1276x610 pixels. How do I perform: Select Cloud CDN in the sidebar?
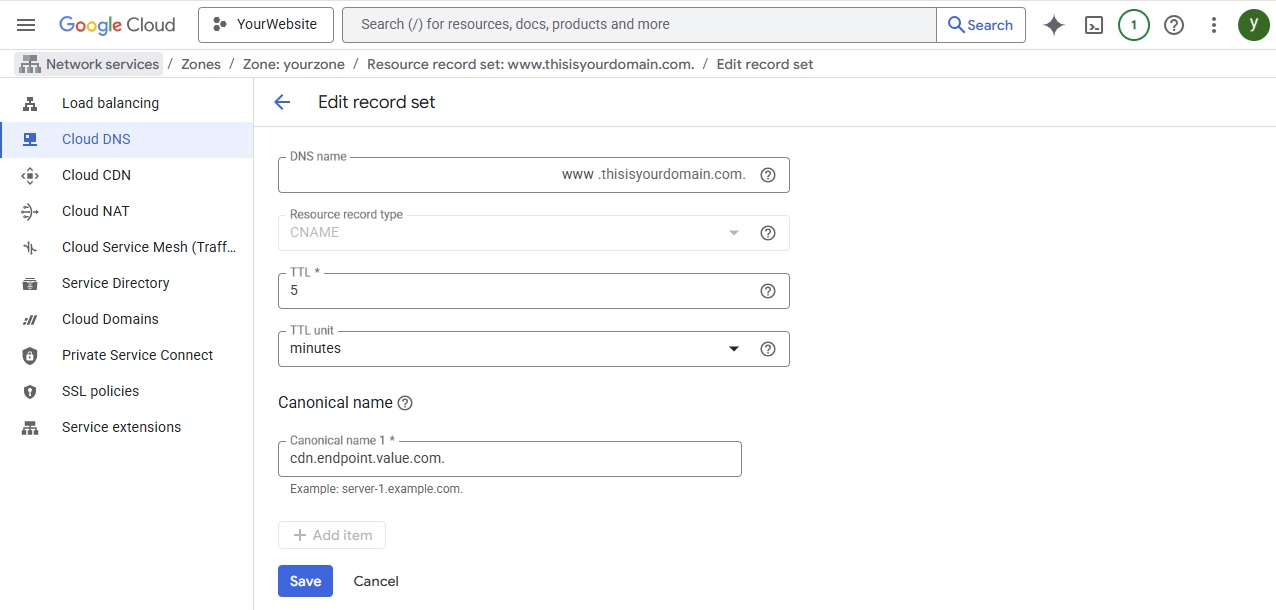[x=96, y=175]
